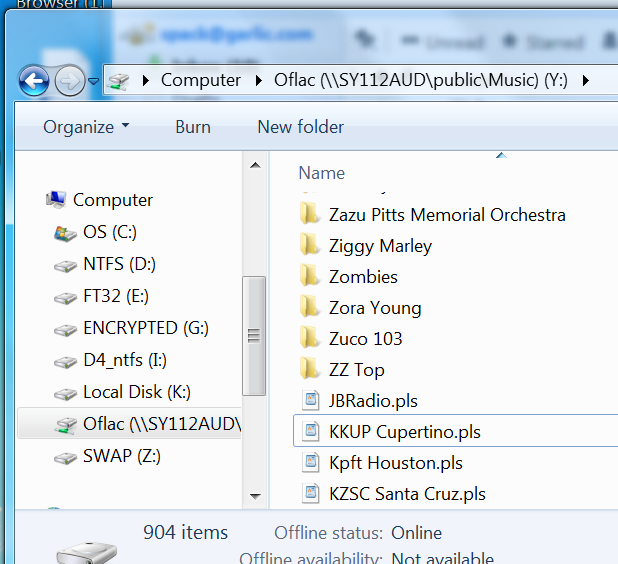618x564 pixels.
Task: Click the network drive icon in address bar
Action: click(x=118, y=81)
